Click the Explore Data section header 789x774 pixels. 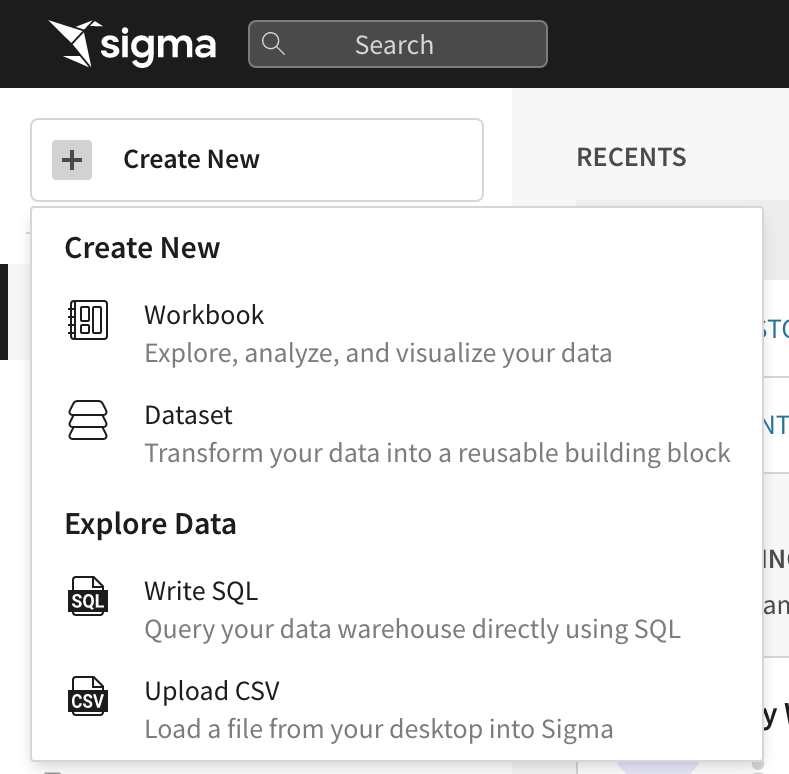pyautogui.click(x=150, y=524)
